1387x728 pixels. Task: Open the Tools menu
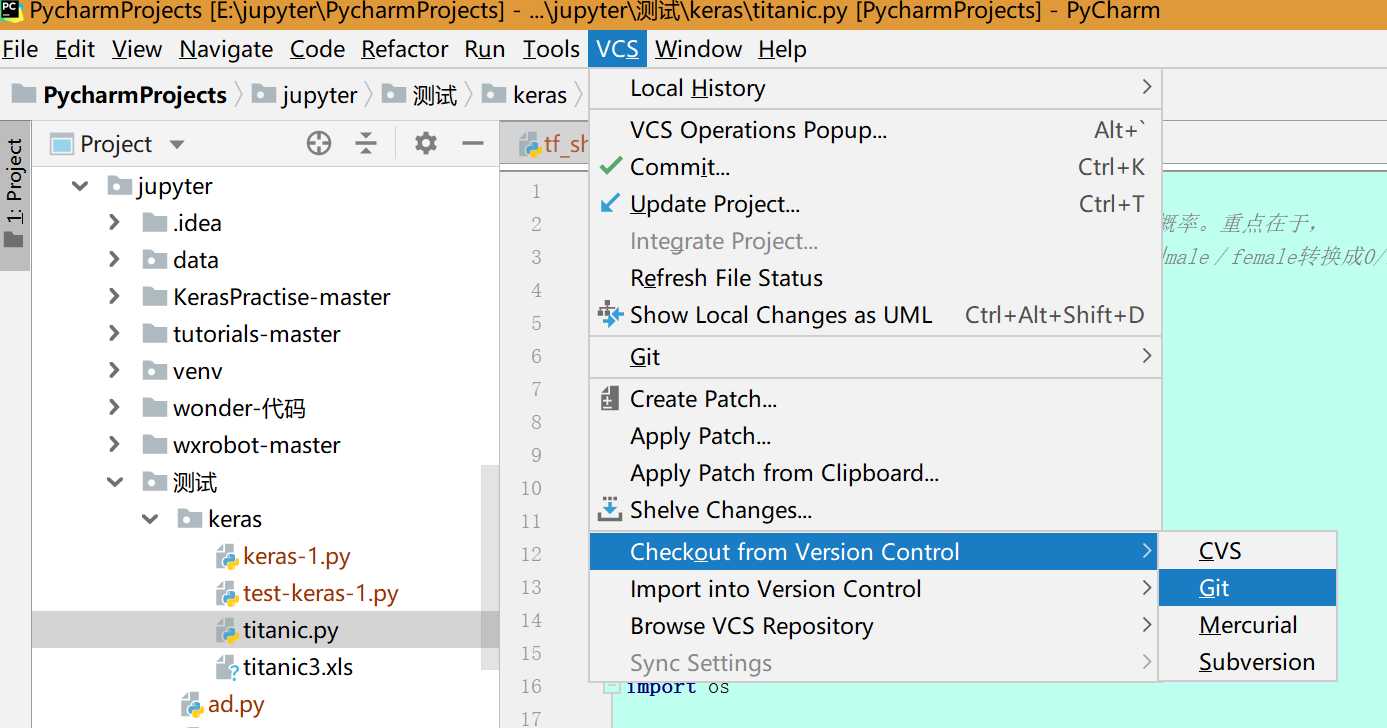[x=551, y=49]
